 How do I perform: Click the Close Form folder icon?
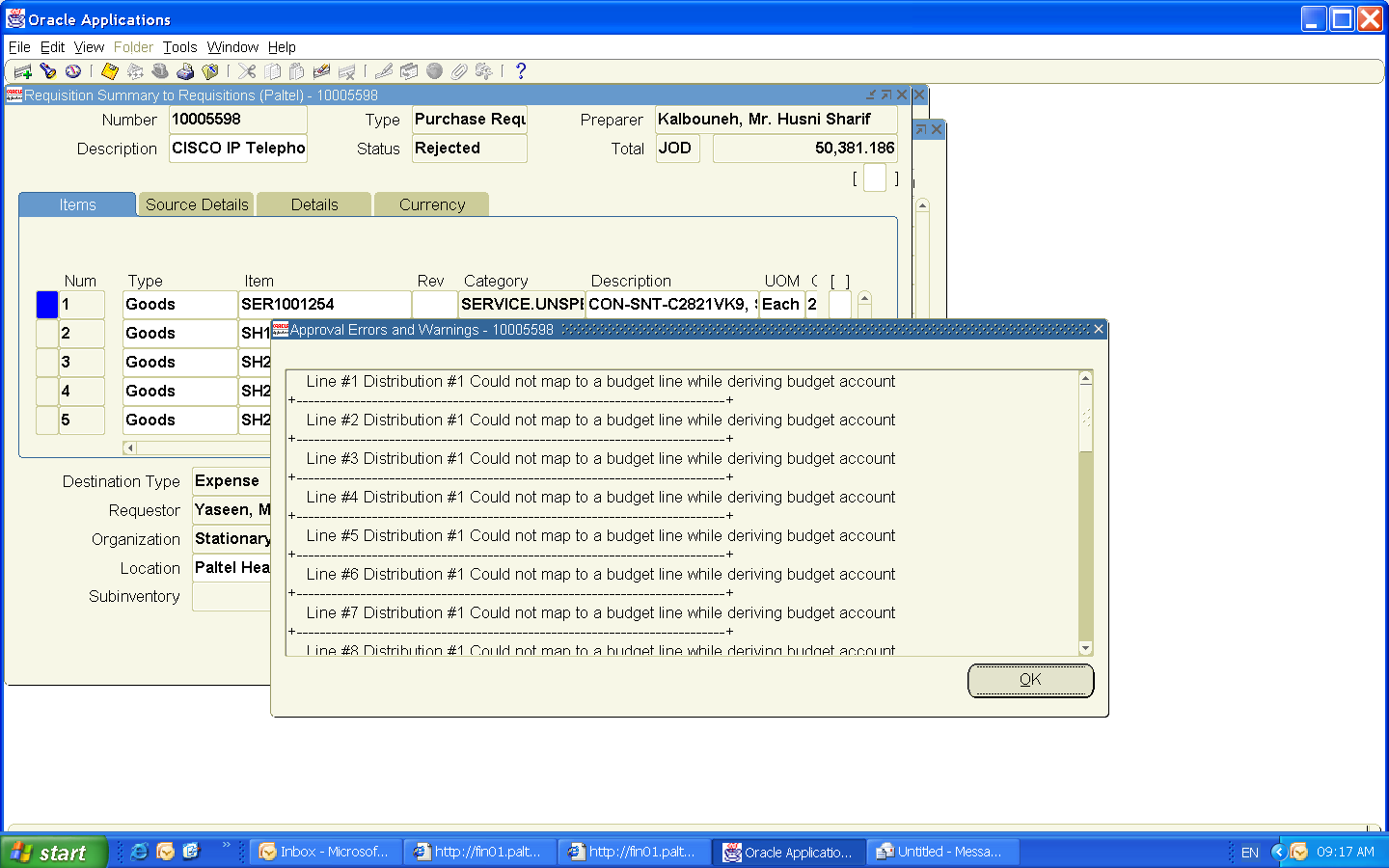tap(210, 71)
